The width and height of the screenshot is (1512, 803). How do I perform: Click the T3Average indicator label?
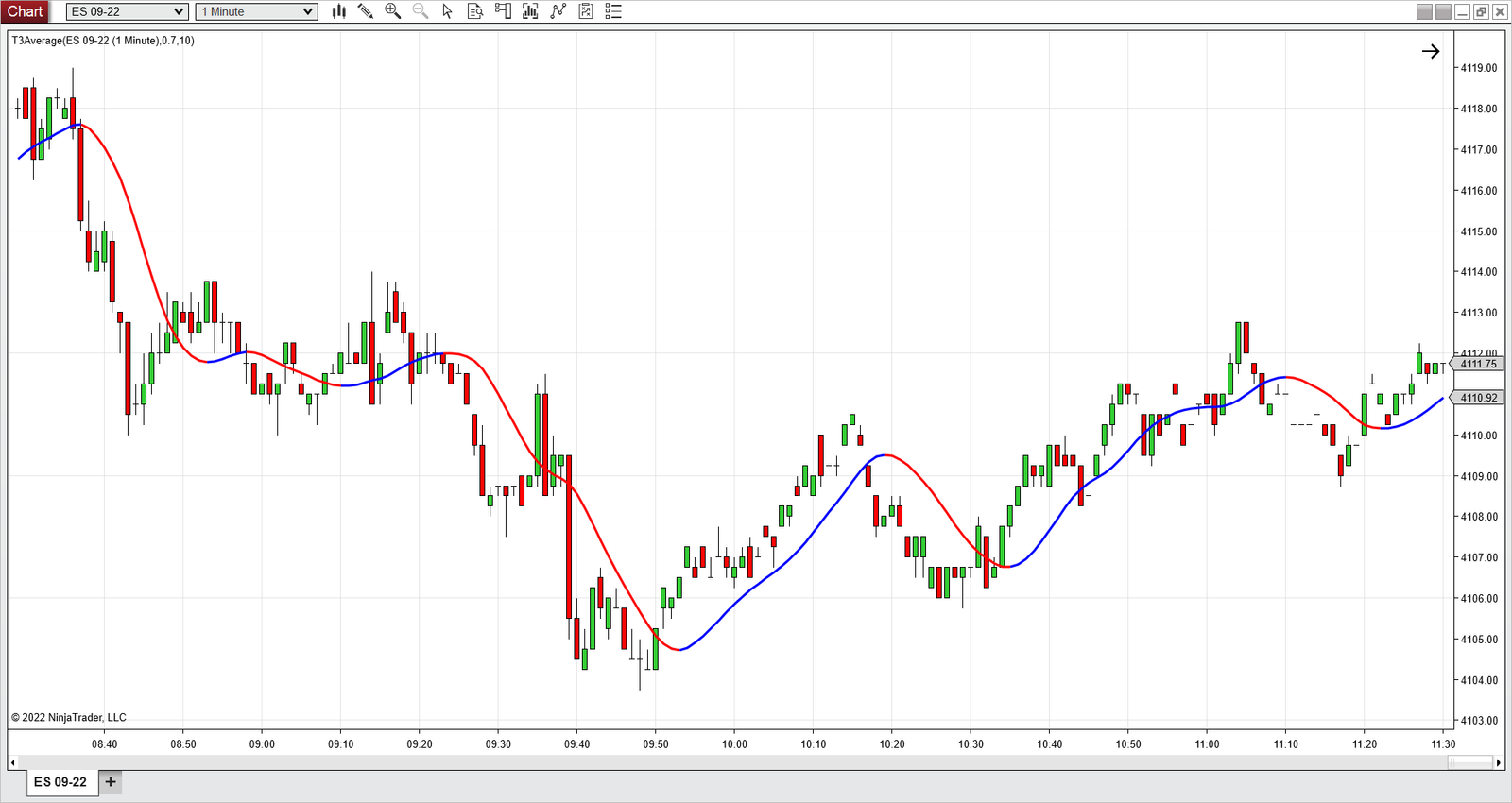[103, 41]
